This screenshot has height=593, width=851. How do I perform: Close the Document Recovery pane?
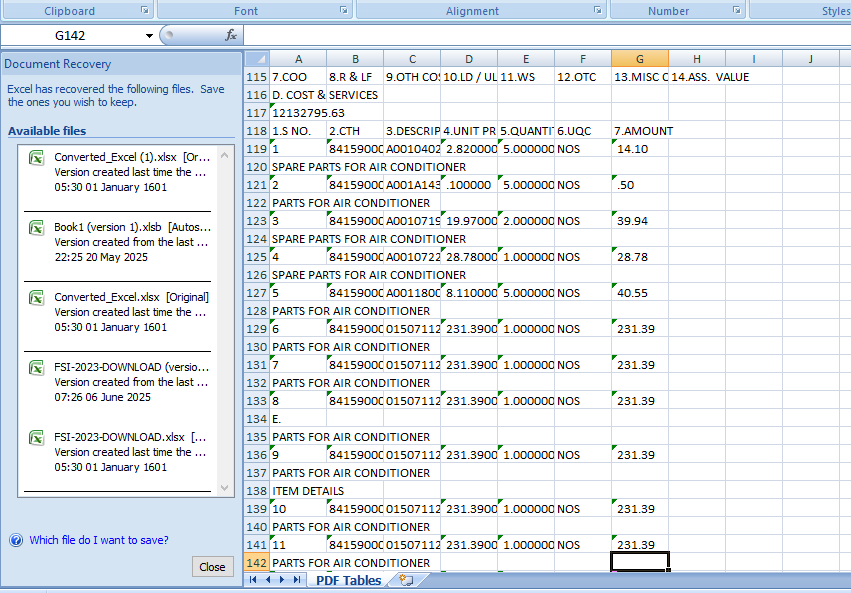click(212, 566)
